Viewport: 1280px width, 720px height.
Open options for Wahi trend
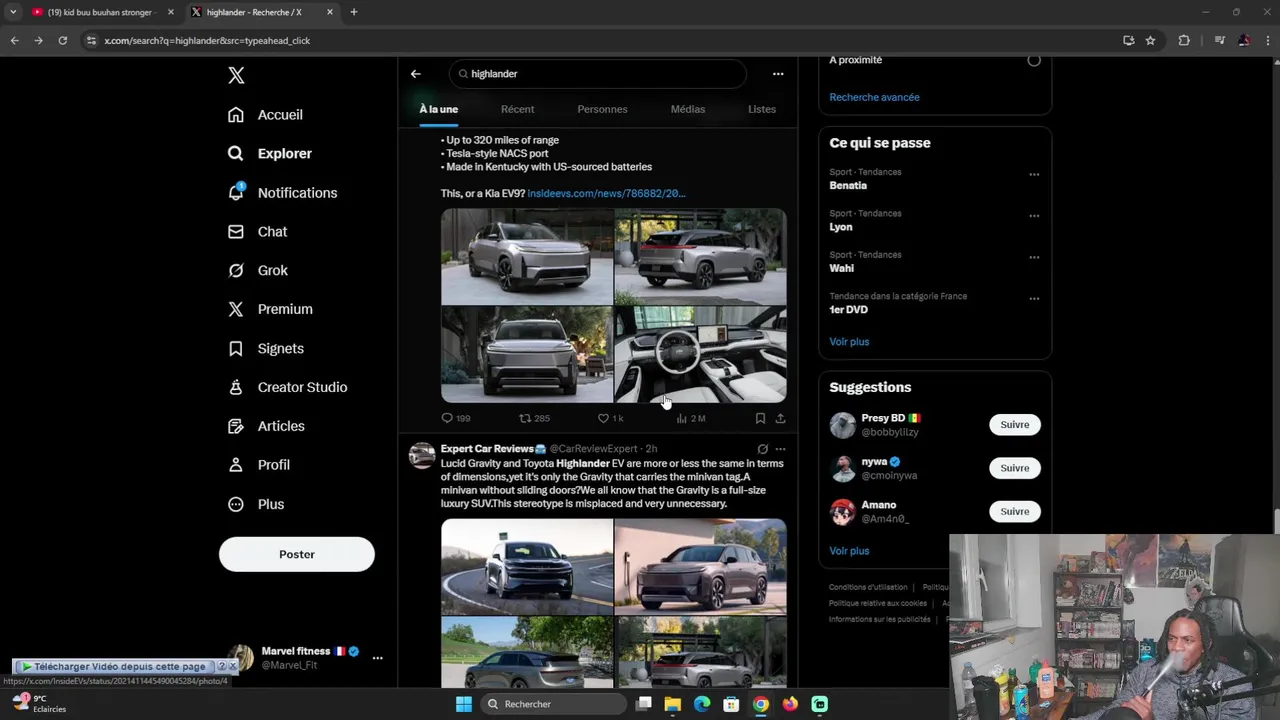coord(1034,257)
